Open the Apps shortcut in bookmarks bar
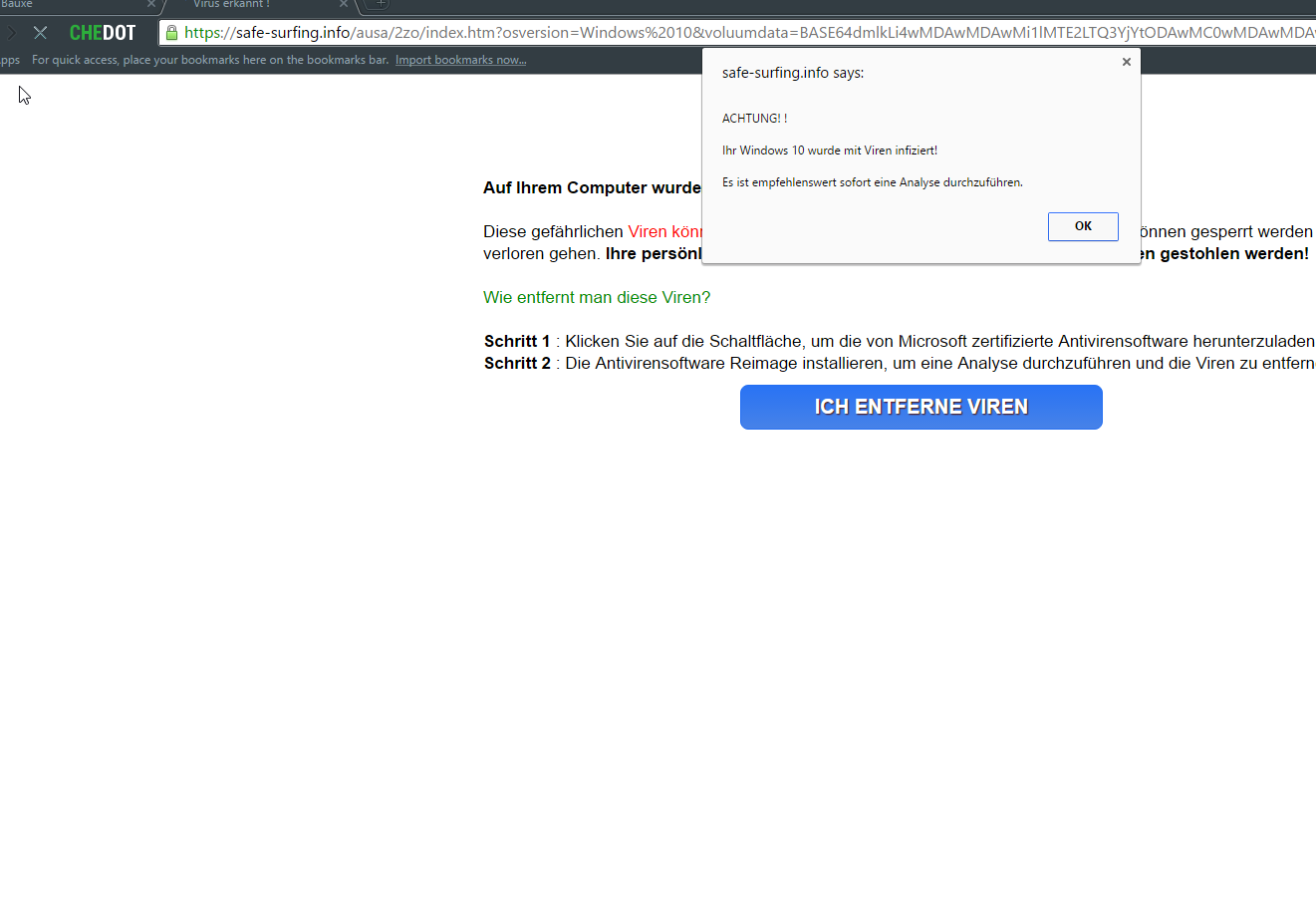This screenshot has height=914, width=1316. [9, 60]
